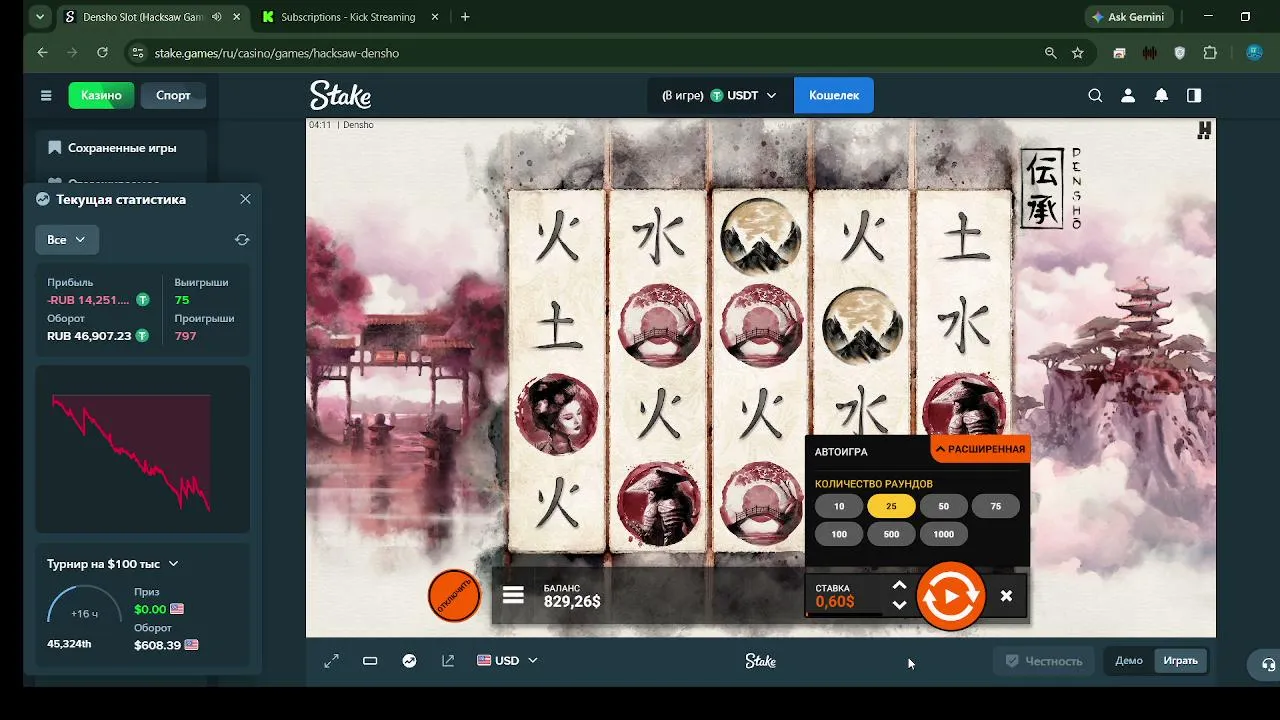Open the browser extensions puzzle icon
1280x720 pixels.
coord(1210,53)
